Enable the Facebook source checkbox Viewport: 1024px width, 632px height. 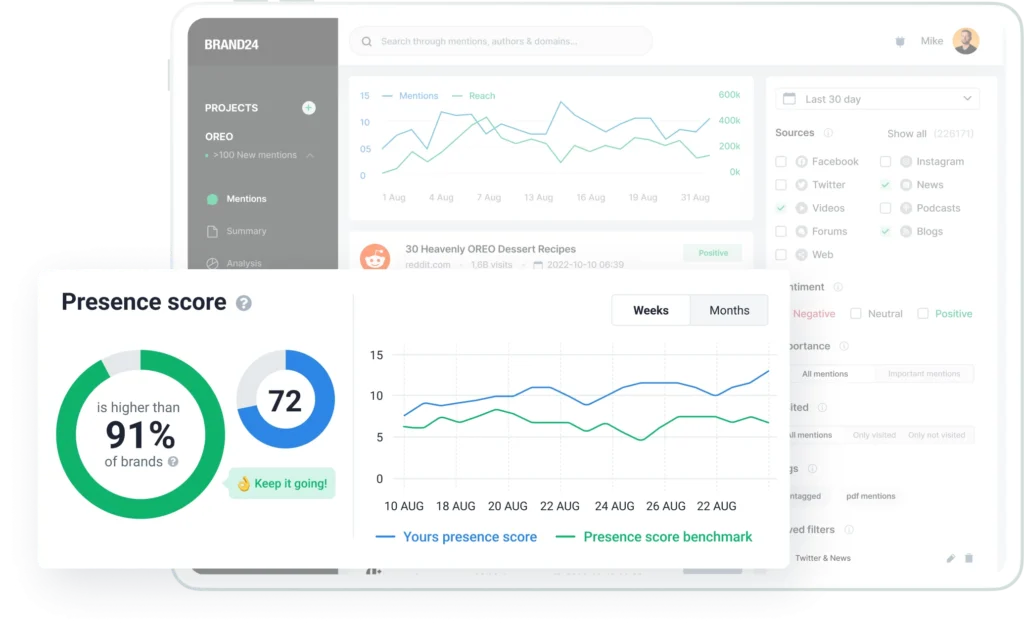781,161
